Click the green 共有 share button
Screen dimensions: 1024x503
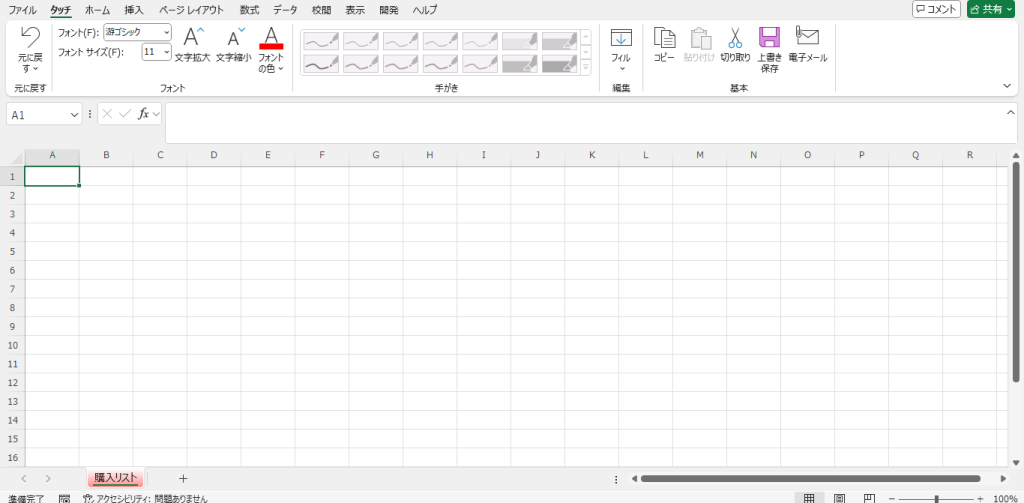coord(991,9)
